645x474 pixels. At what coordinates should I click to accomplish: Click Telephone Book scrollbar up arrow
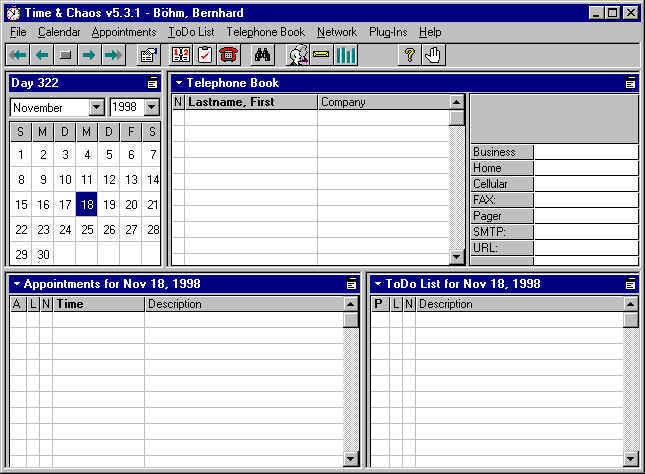[x=457, y=102]
